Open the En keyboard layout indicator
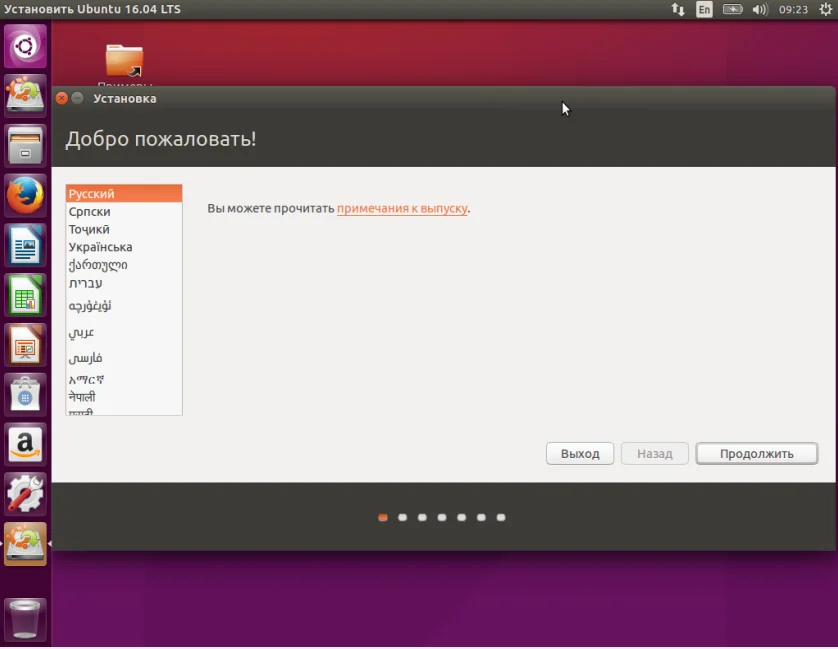 (704, 9)
